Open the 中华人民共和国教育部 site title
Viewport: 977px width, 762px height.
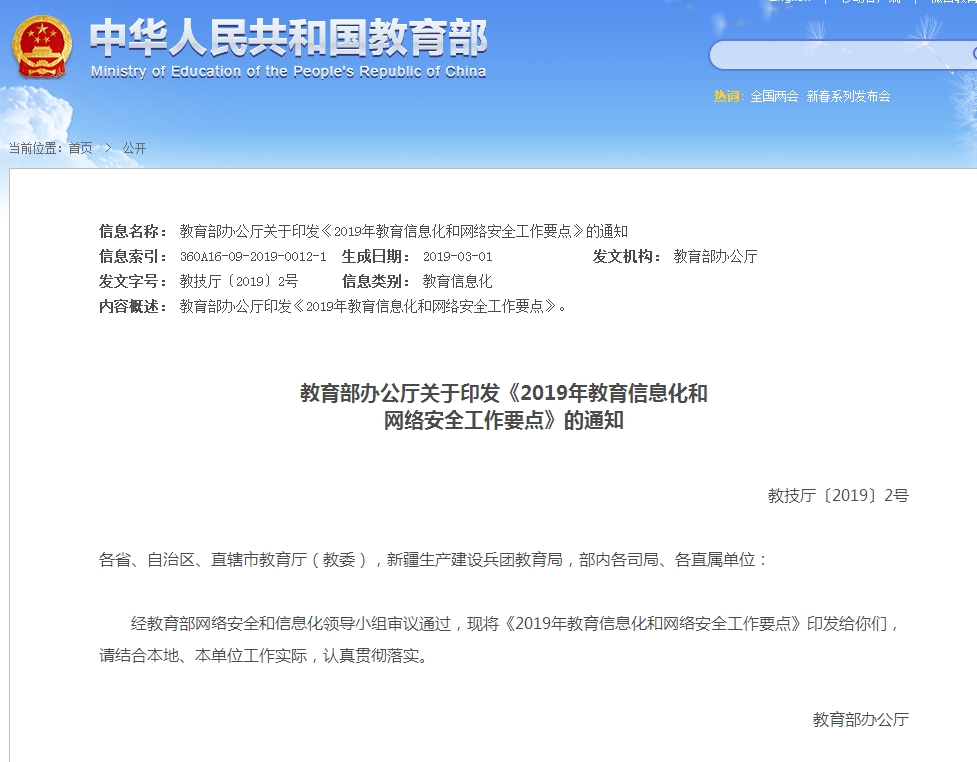[x=288, y=38]
